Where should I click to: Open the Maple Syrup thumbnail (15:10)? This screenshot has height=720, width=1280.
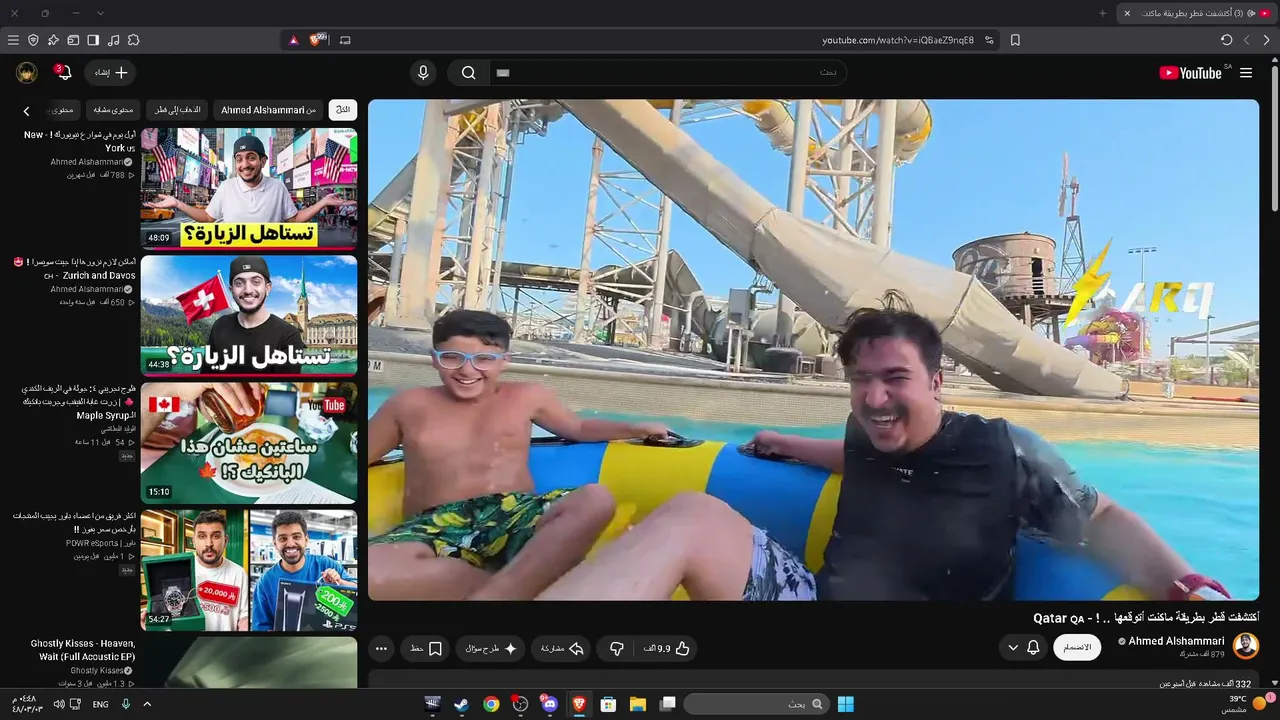click(x=249, y=442)
